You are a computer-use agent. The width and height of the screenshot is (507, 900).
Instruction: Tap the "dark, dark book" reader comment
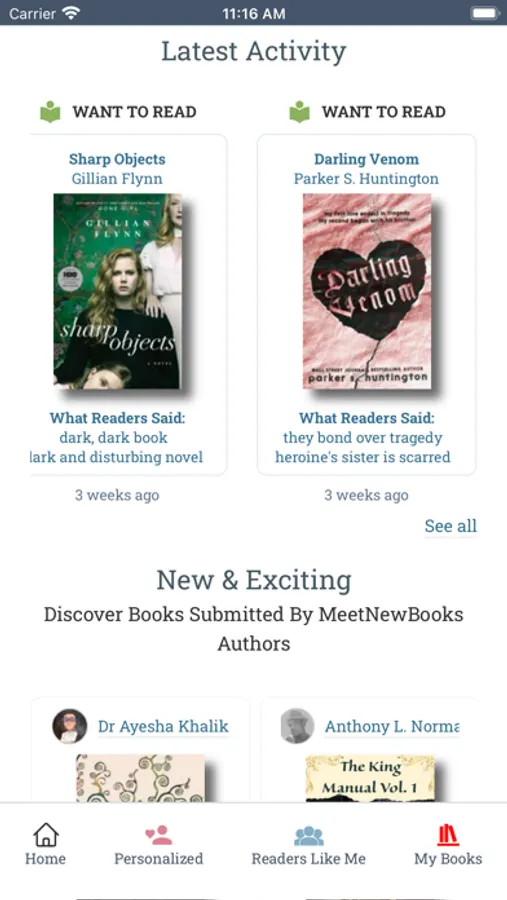pos(113,438)
